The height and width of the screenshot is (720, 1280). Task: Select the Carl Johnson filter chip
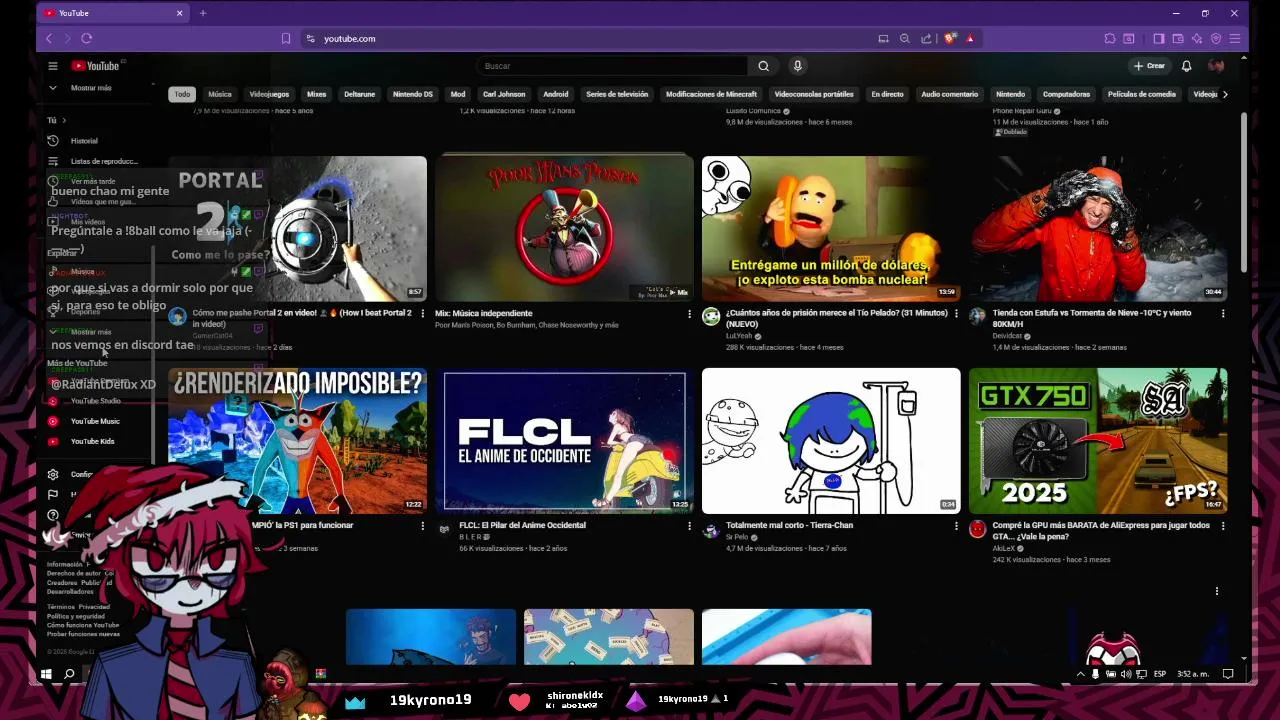pyautogui.click(x=504, y=94)
